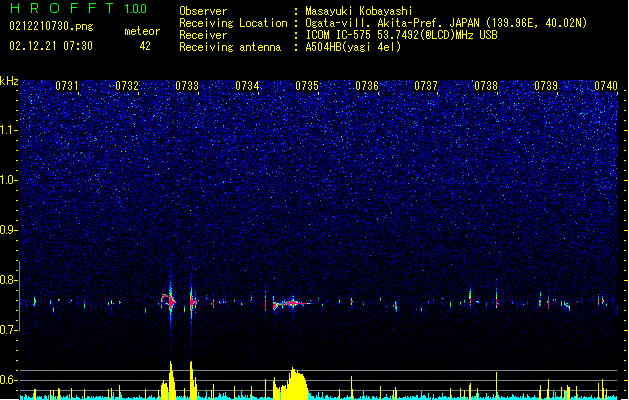
Task: Click the 'Receiving antenna' label
Action: pyautogui.click(x=230, y=47)
